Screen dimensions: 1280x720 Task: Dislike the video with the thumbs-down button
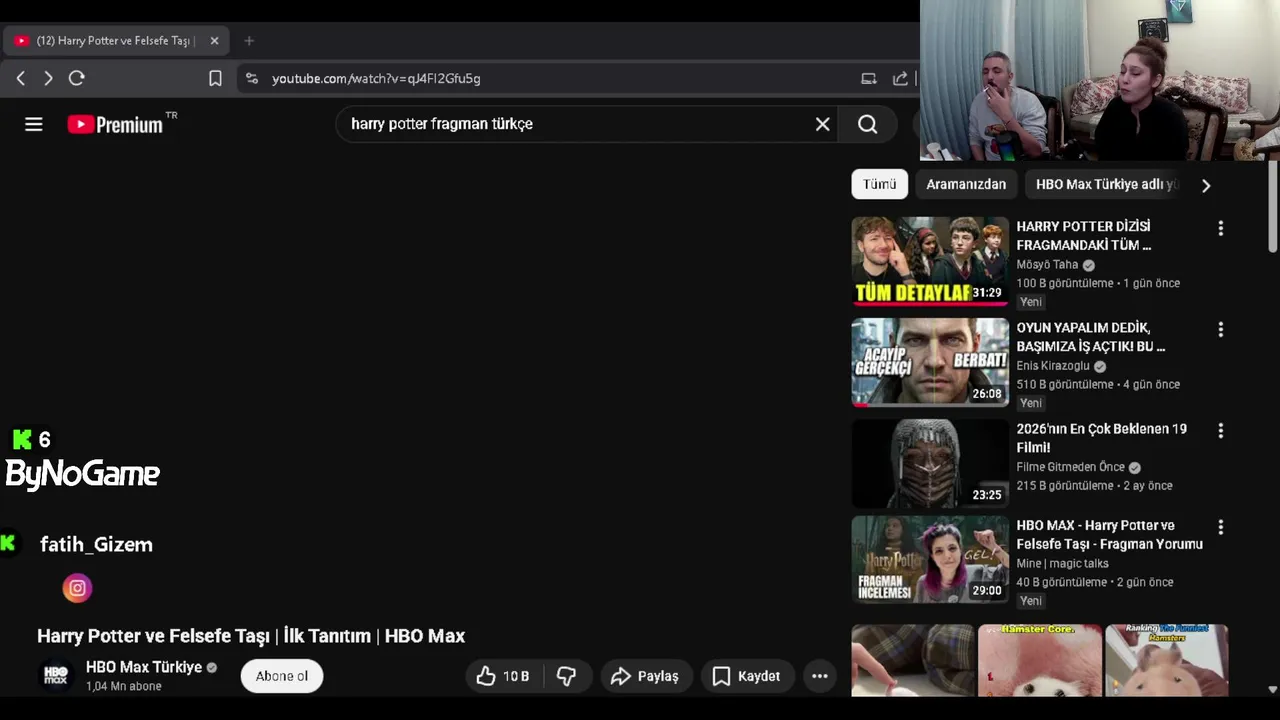pos(566,676)
